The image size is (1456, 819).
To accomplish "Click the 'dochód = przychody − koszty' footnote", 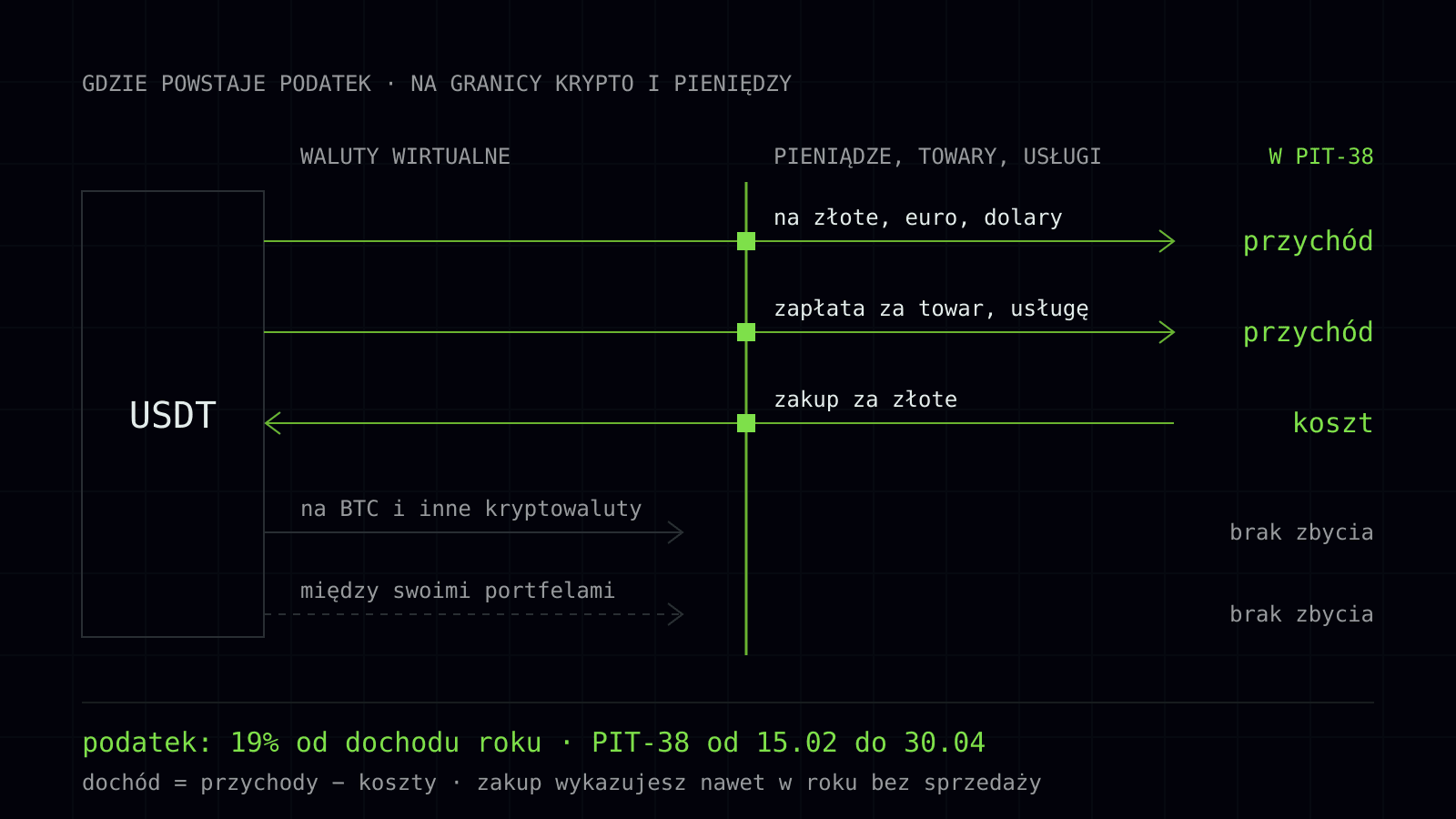I will coord(561,783).
